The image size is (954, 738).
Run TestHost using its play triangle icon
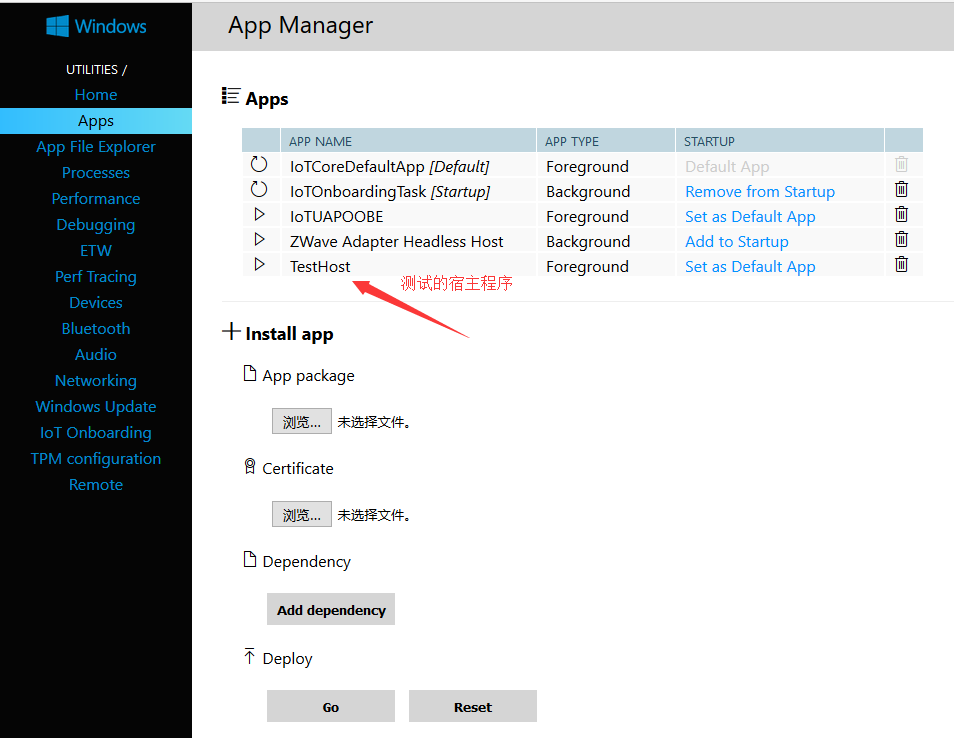259,264
